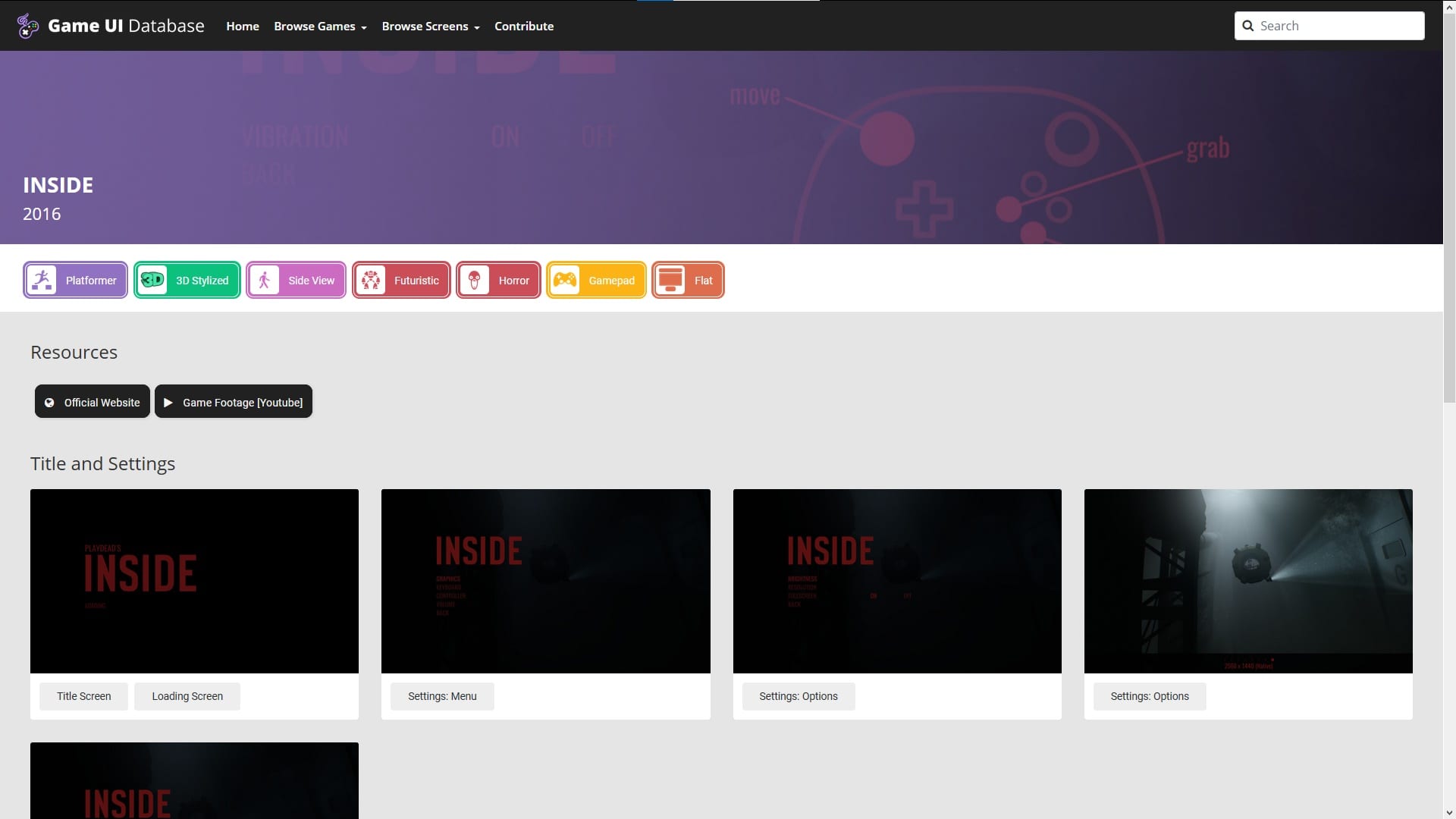Open the Home menu item
1456x819 pixels.
pos(243,26)
